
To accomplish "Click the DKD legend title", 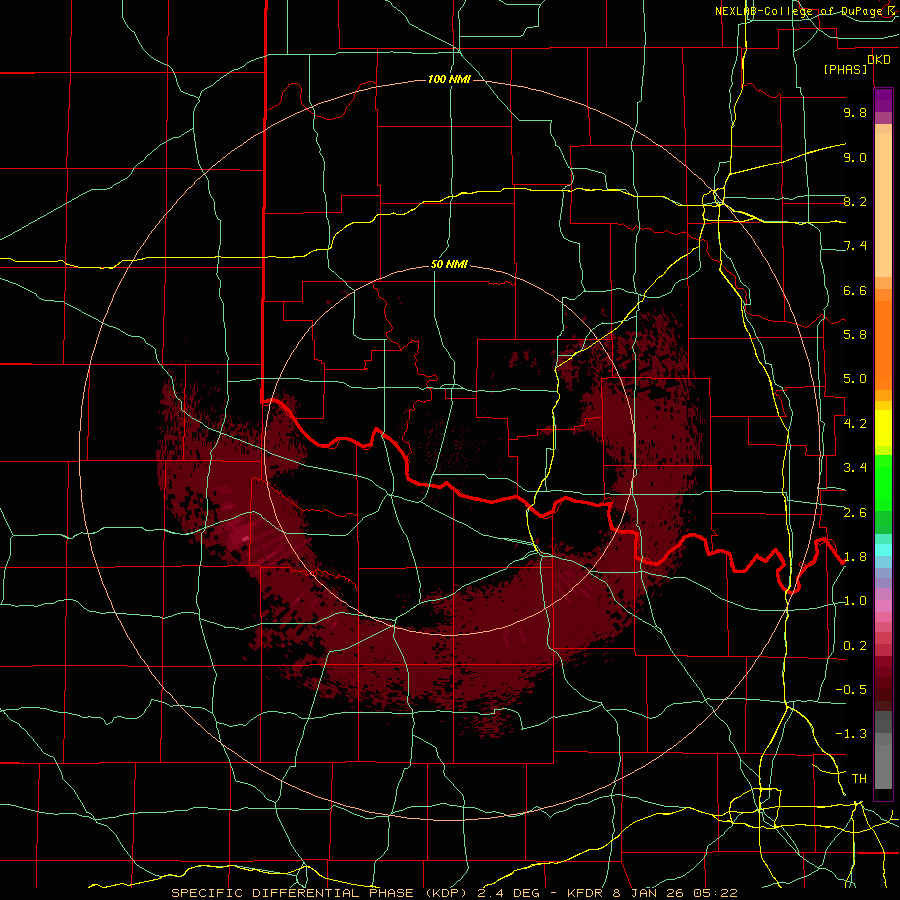I will (x=879, y=59).
